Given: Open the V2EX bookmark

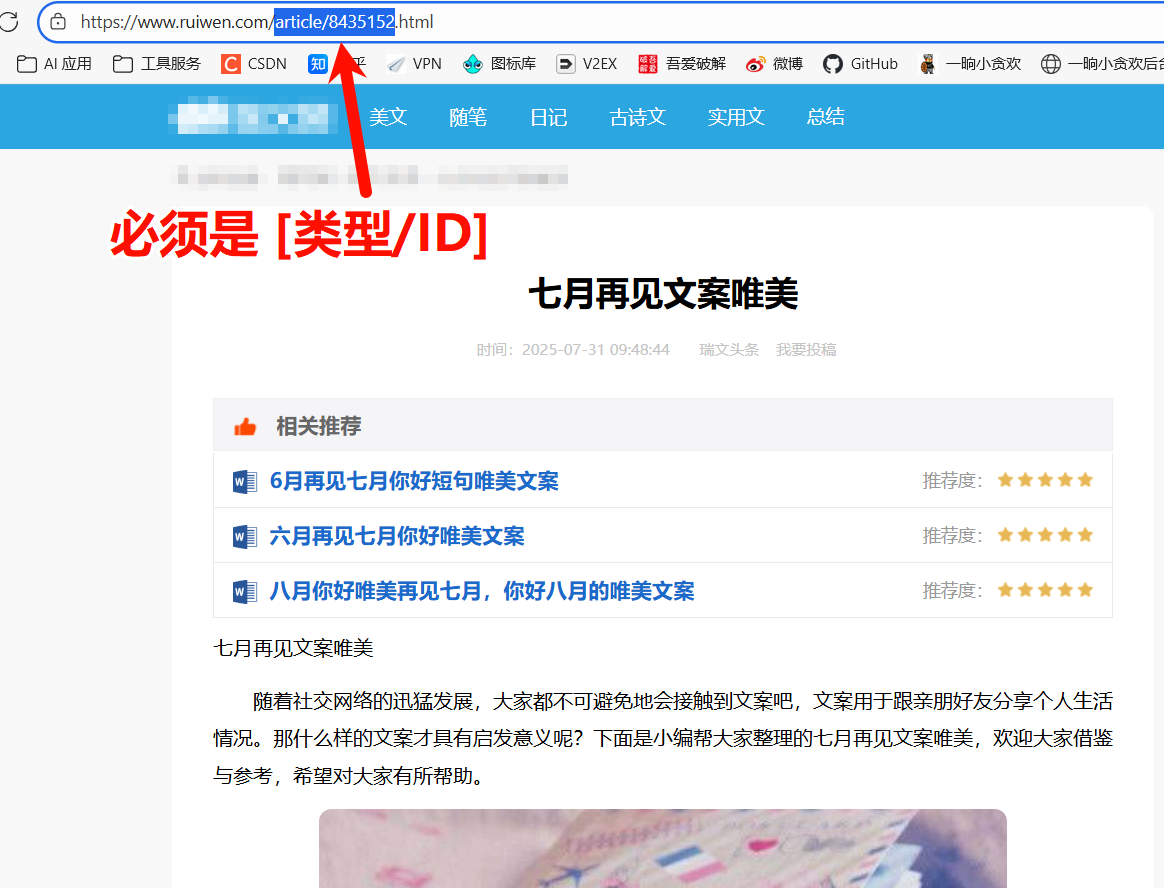Looking at the screenshot, I should tap(586, 64).
